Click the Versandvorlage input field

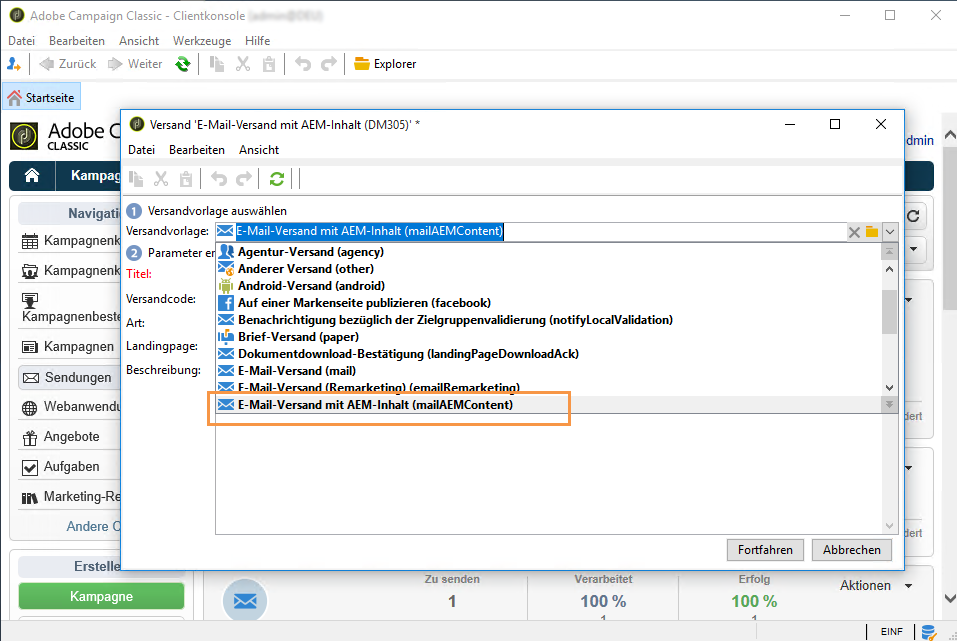(531, 231)
